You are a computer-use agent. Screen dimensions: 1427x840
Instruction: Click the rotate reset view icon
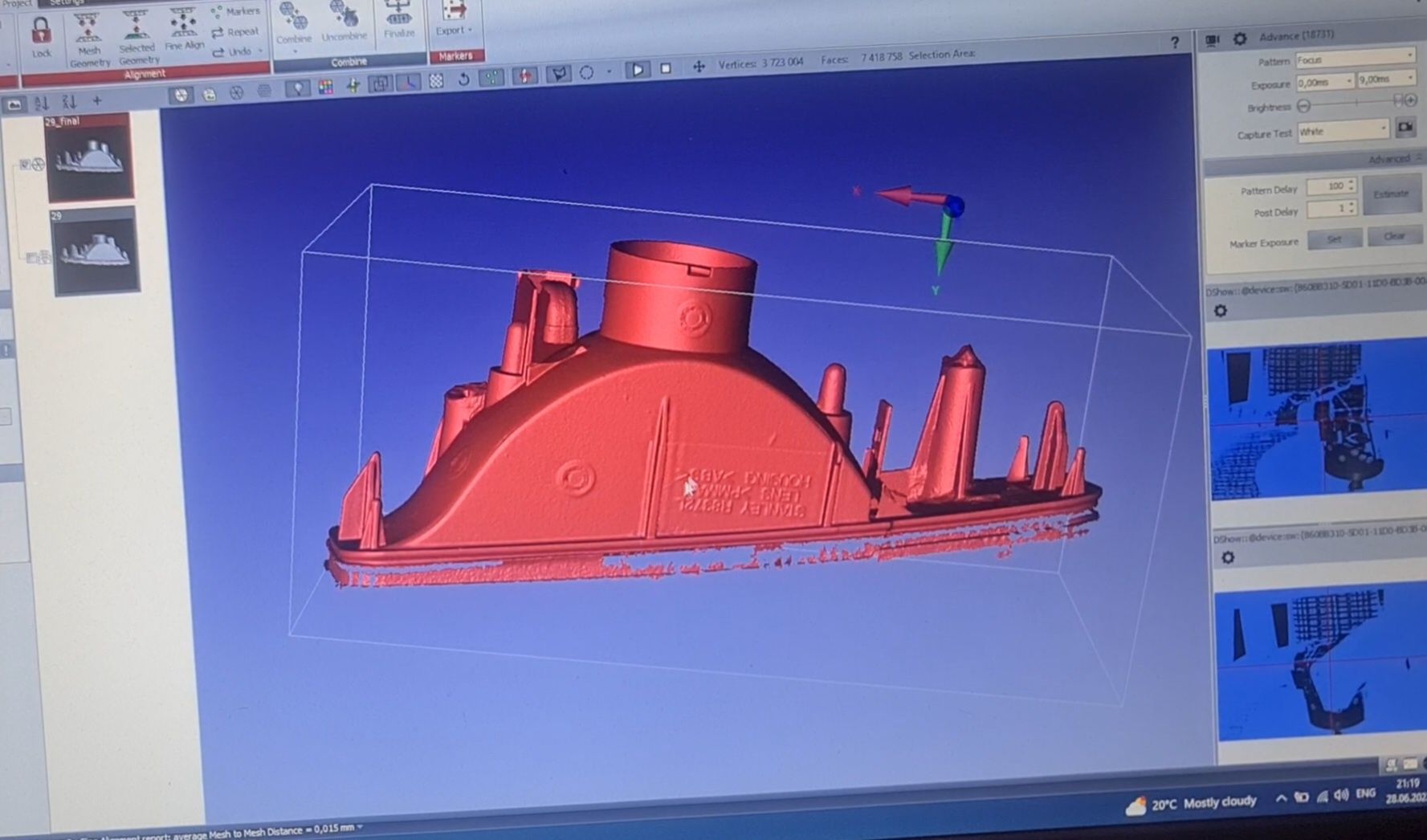[463, 80]
